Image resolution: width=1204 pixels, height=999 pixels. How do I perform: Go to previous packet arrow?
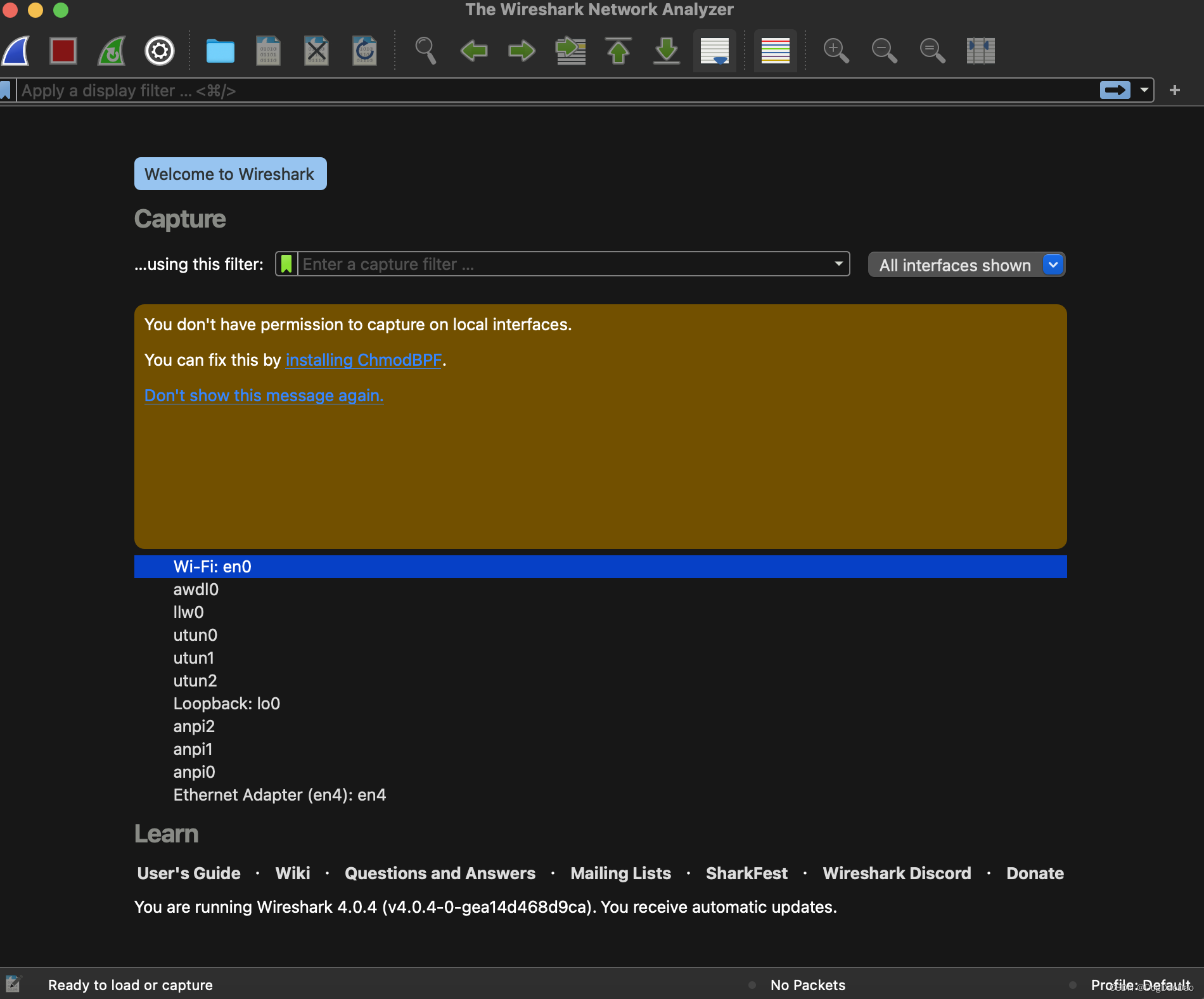[x=473, y=51]
